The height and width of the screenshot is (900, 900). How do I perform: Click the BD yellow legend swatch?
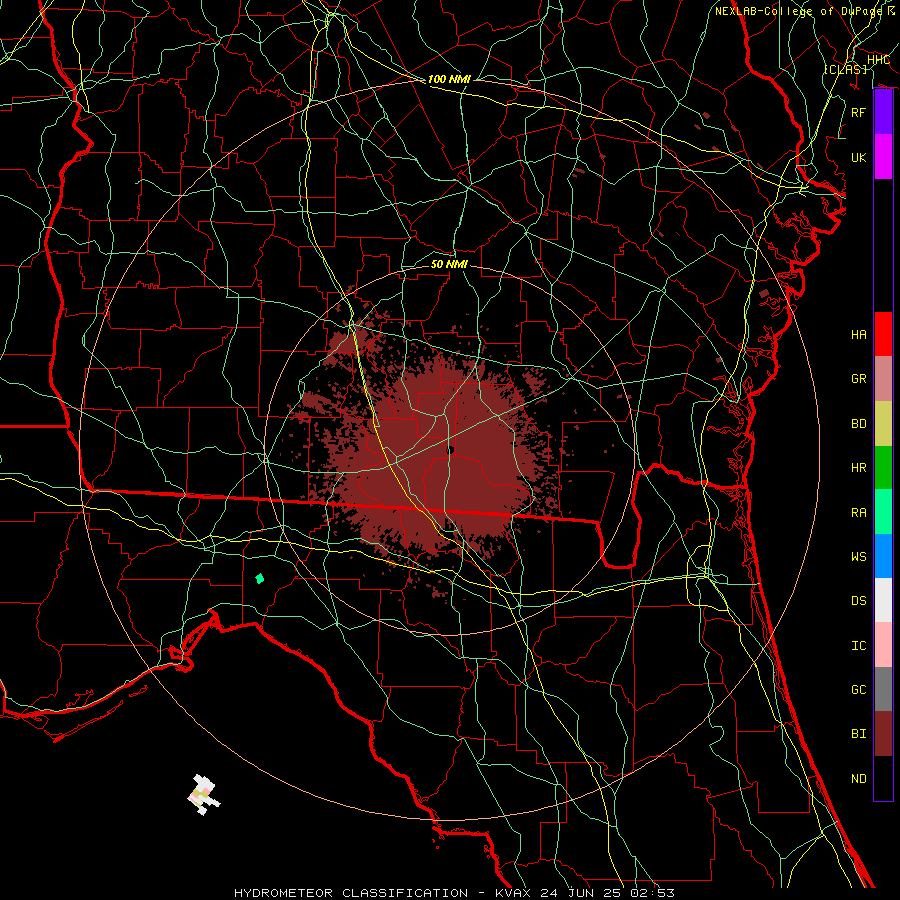coord(883,423)
